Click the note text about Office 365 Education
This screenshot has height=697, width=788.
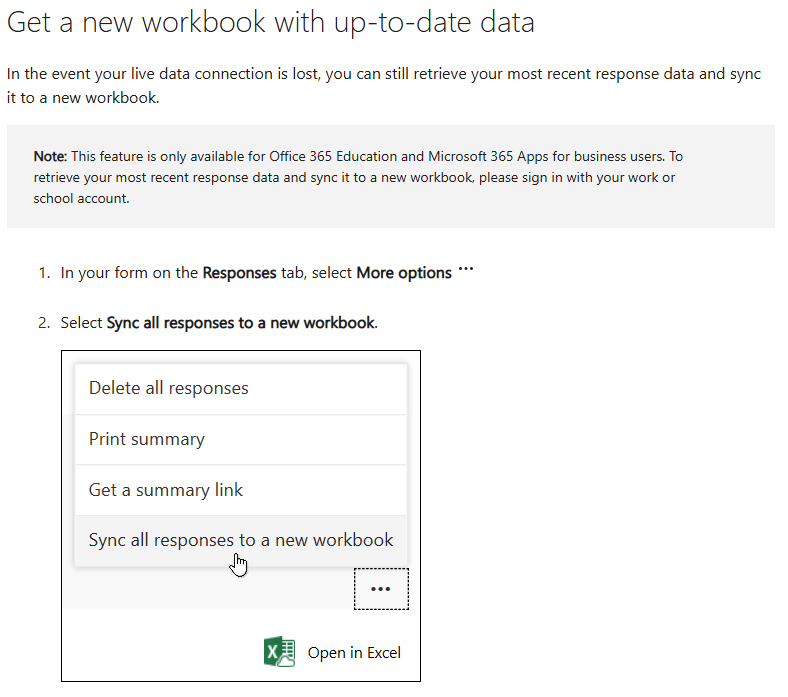[358, 177]
